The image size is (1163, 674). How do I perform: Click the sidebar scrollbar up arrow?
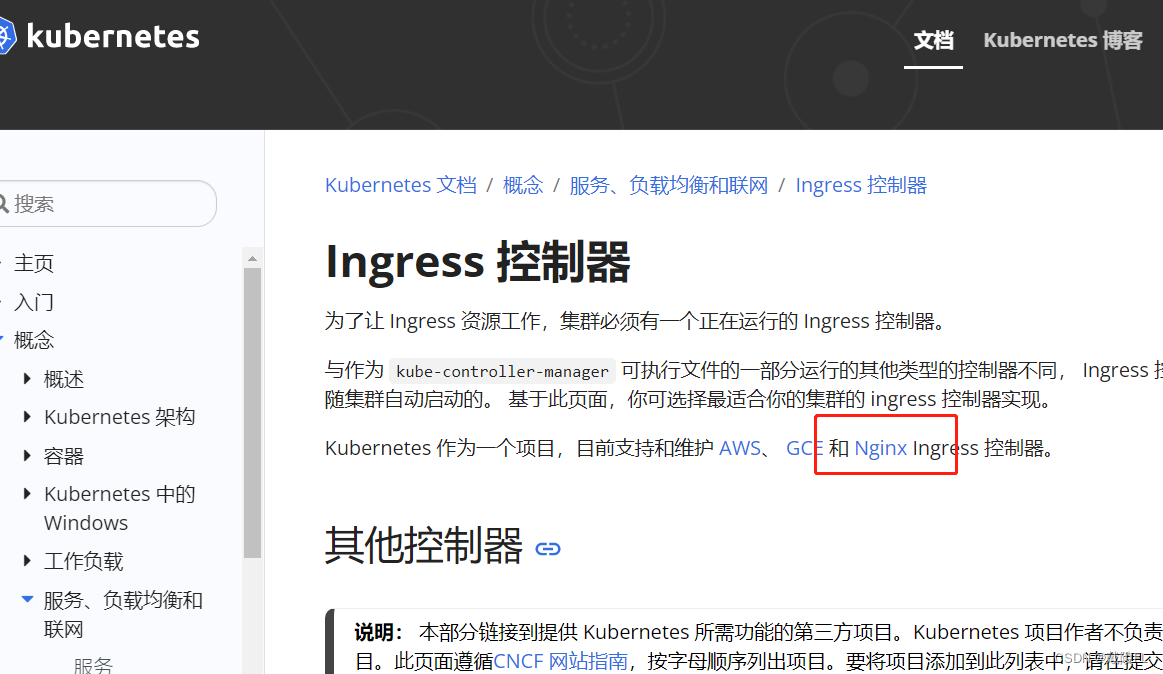point(252,258)
